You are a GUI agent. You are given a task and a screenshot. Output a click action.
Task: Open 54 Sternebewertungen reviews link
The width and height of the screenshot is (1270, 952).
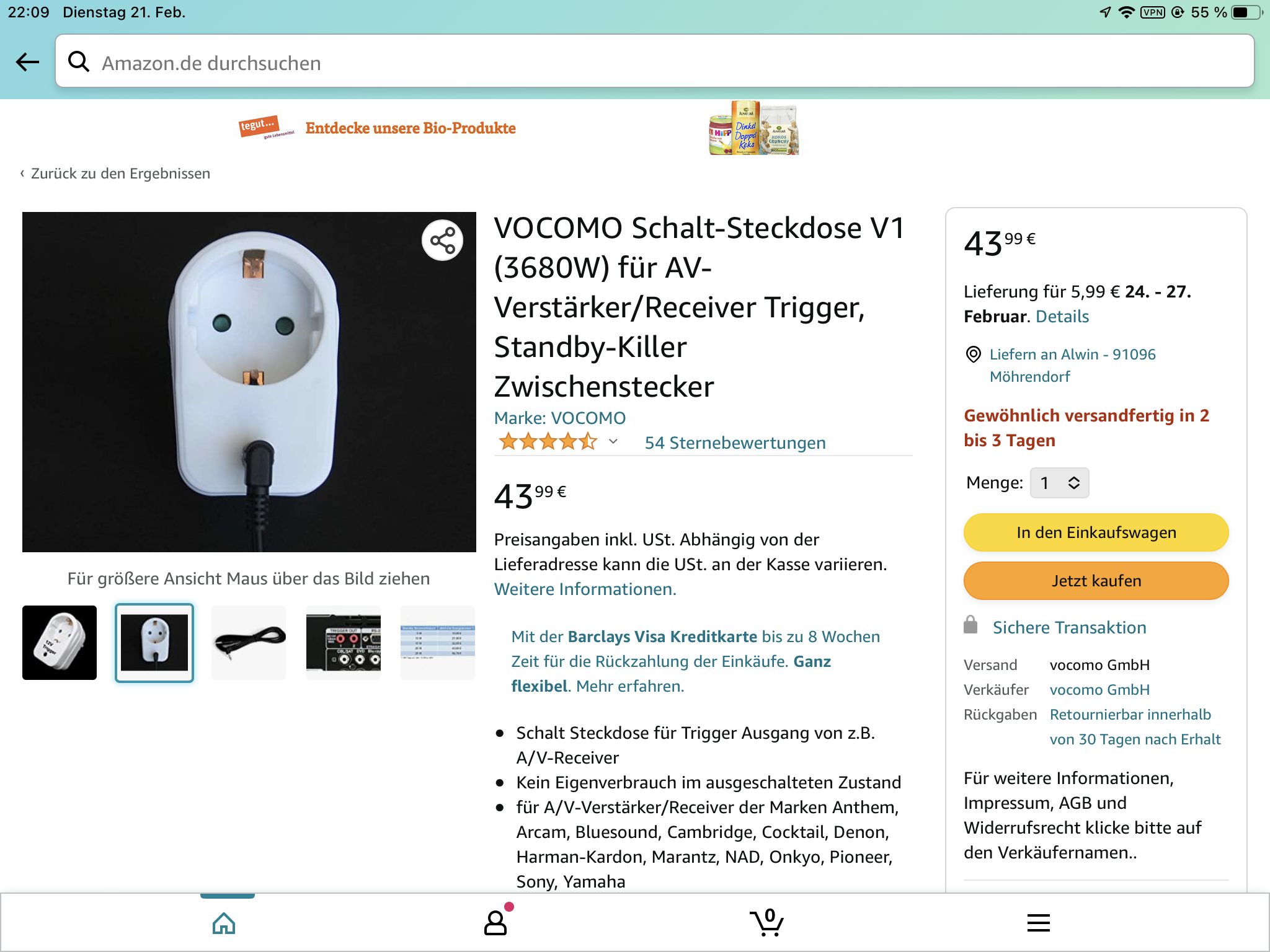coord(735,443)
